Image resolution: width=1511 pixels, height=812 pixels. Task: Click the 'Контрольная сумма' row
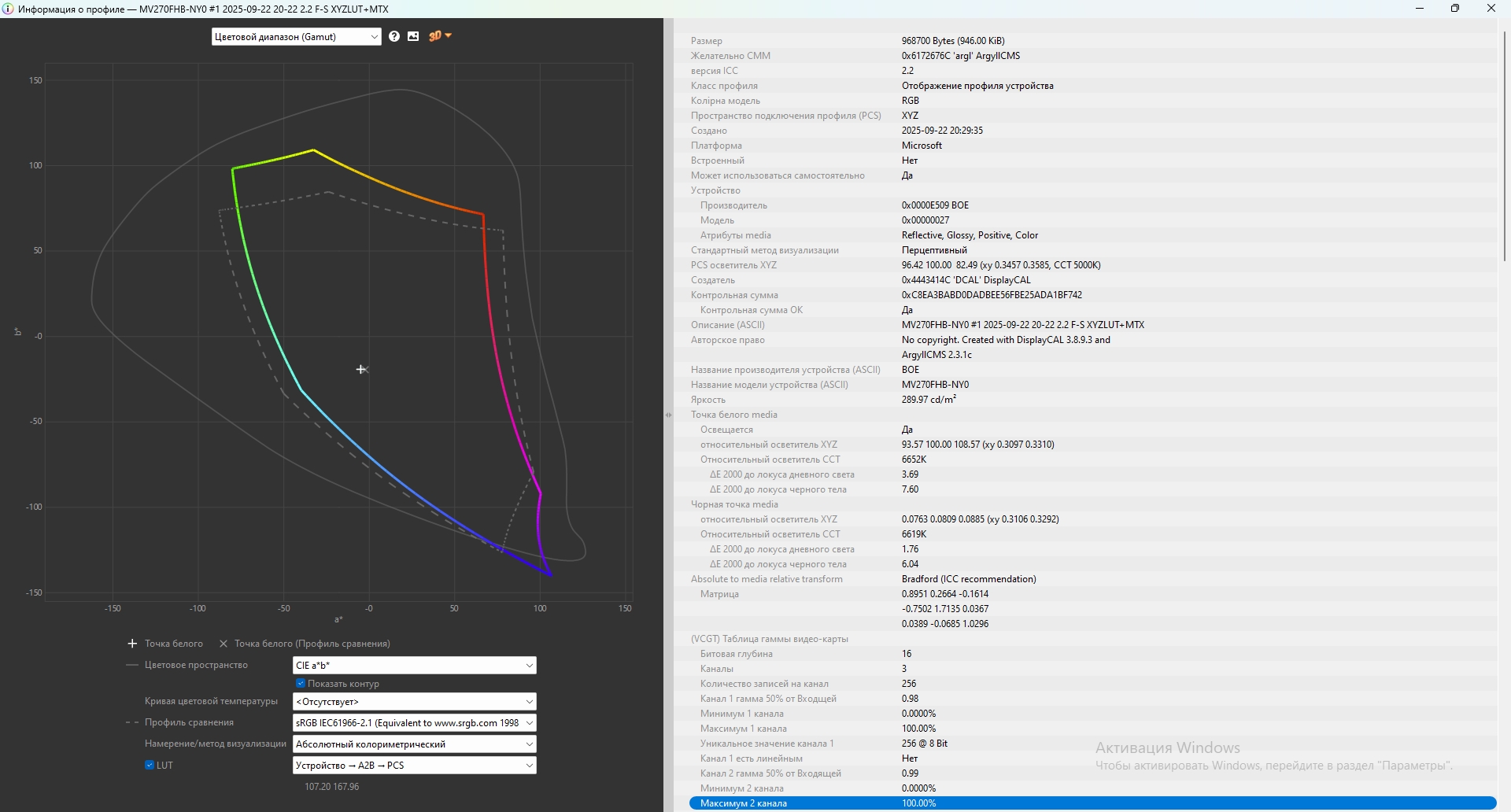point(1092,295)
